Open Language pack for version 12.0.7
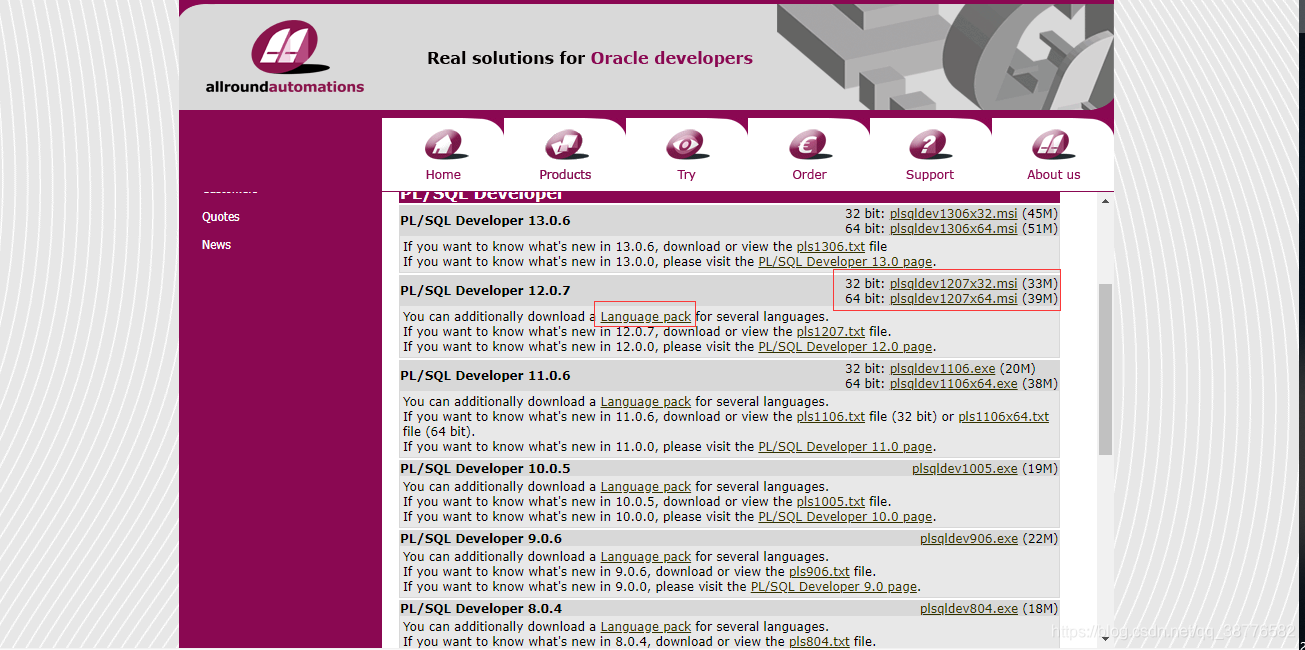Image resolution: width=1305 pixels, height=650 pixels. pyautogui.click(x=645, y=316)
